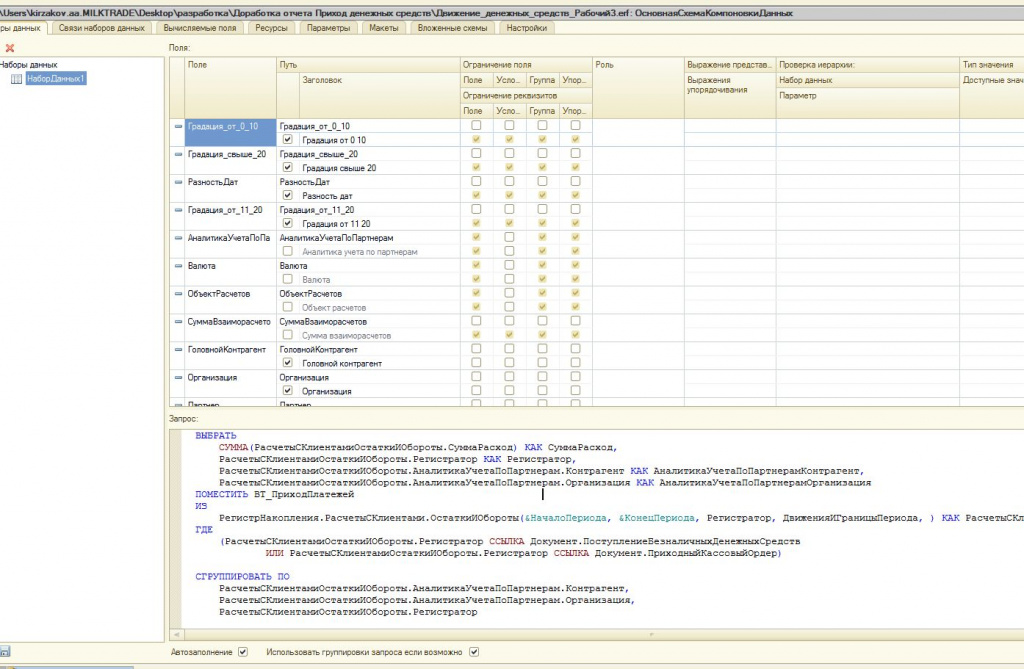The width and height of the screenshot is (1024, 669).
Task: Enable title checkbox for Валюта
Action: pos(288,280)
